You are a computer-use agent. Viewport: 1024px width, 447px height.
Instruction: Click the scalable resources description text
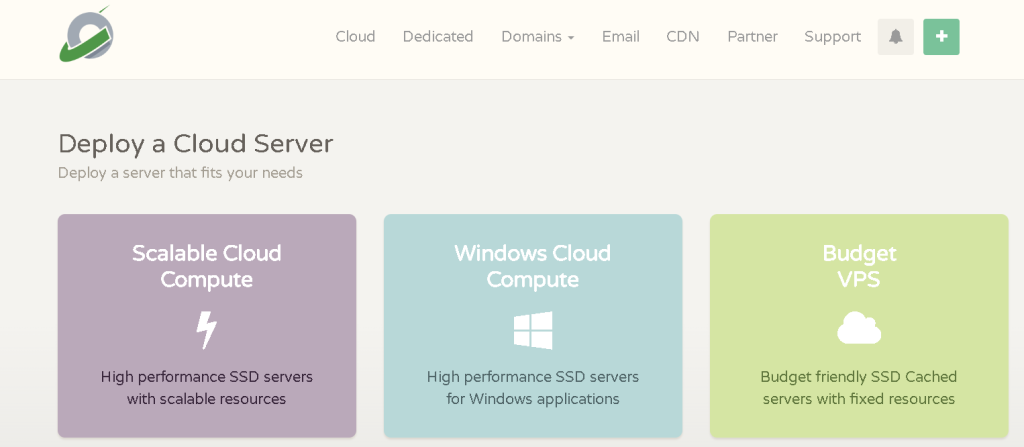206,388
